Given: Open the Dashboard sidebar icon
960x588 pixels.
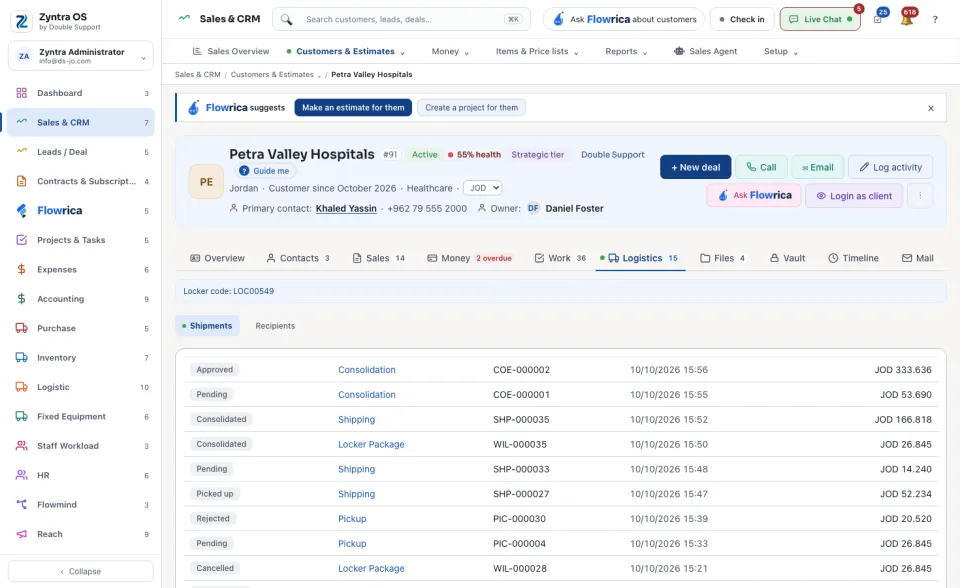Looking at the screenshot, I should tap(21, 93).
